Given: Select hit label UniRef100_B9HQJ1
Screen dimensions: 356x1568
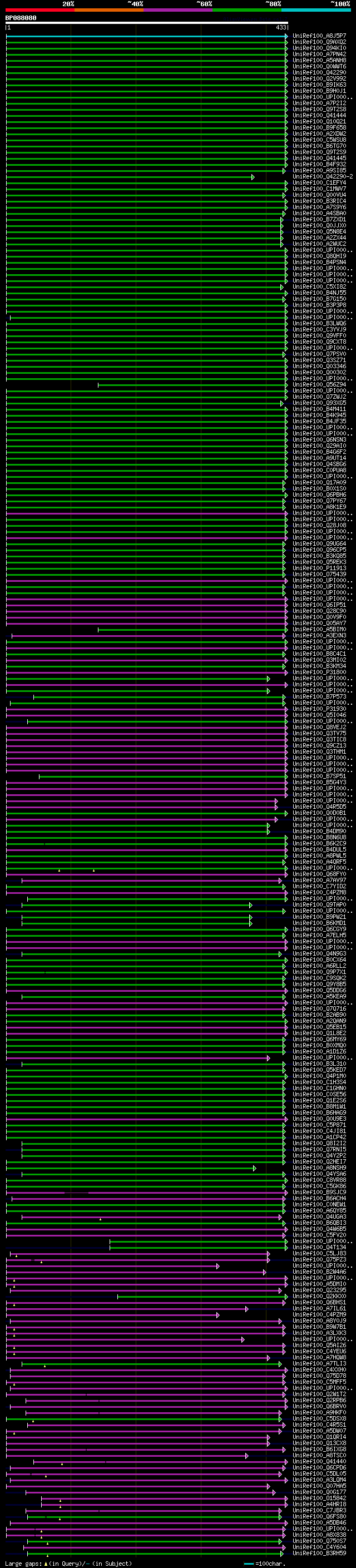Looking at the screenshot, I should (319, 91).
